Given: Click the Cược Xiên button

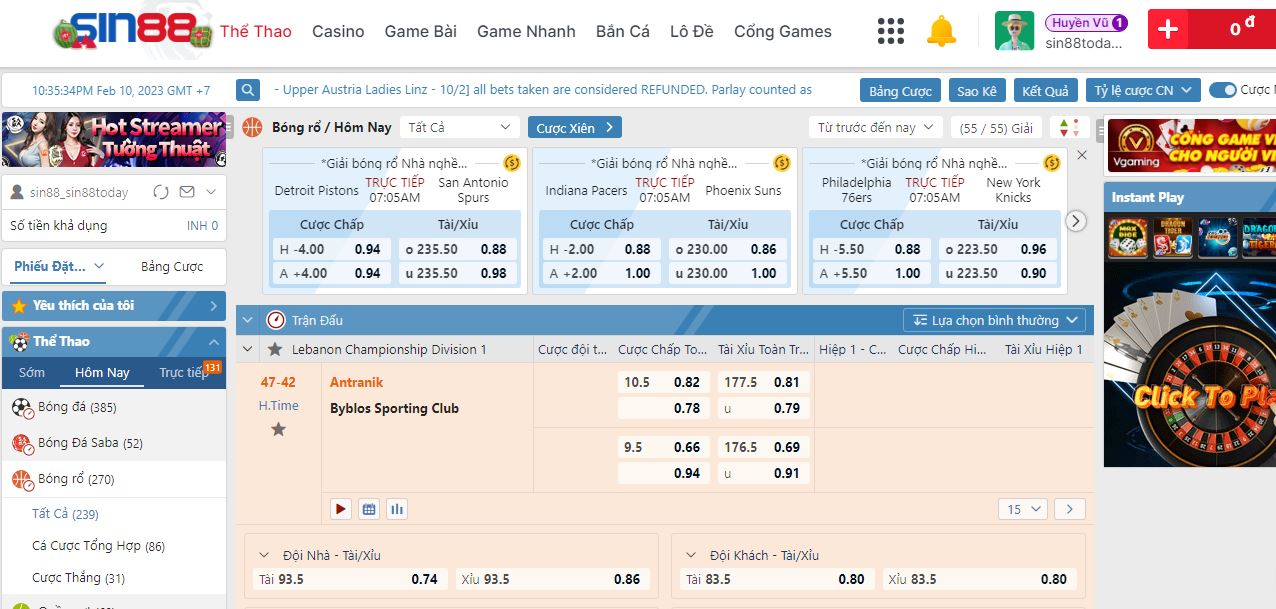Looking at the screenshot, I should [x=575, y=128].
